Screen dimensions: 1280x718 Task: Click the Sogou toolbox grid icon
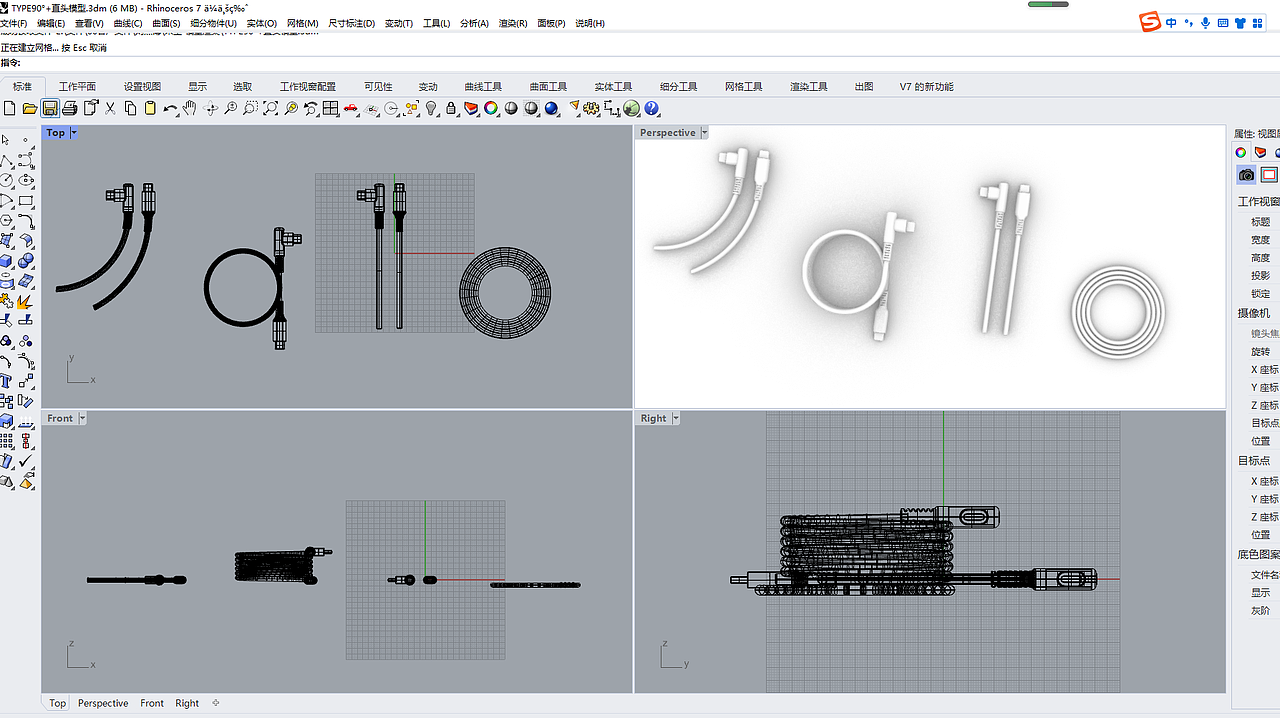[x=1259, y=23]
